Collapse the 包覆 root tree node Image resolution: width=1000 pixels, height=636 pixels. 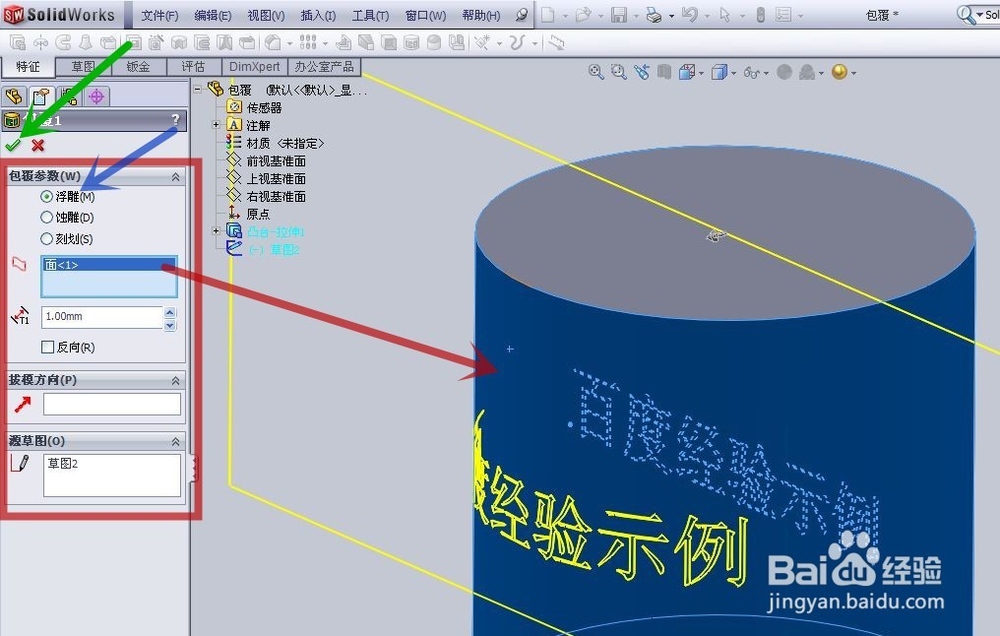point(198,89)
